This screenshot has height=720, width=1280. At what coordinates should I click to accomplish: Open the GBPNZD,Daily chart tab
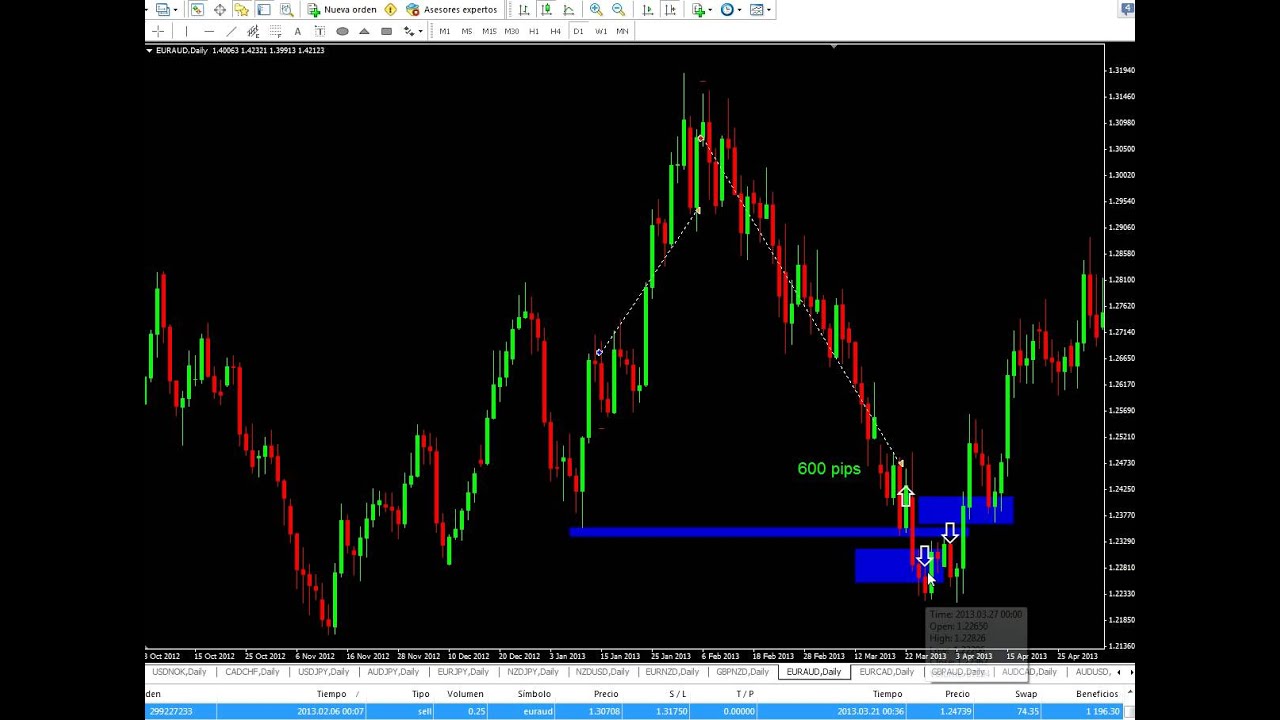(742, 672)
